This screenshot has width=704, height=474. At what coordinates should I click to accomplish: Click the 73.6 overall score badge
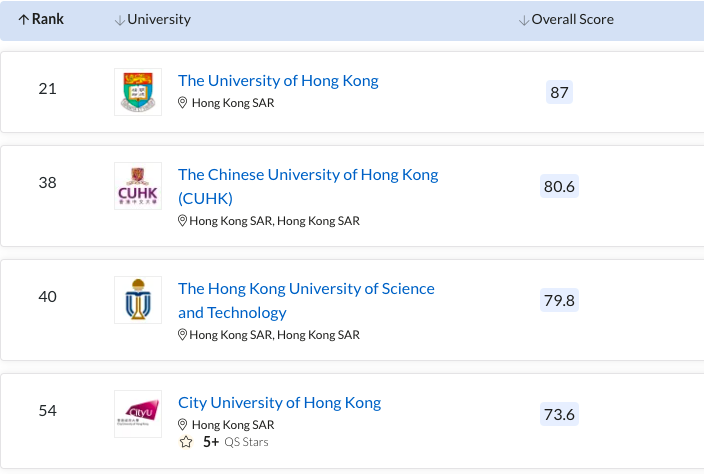click(x=559, y=415)
